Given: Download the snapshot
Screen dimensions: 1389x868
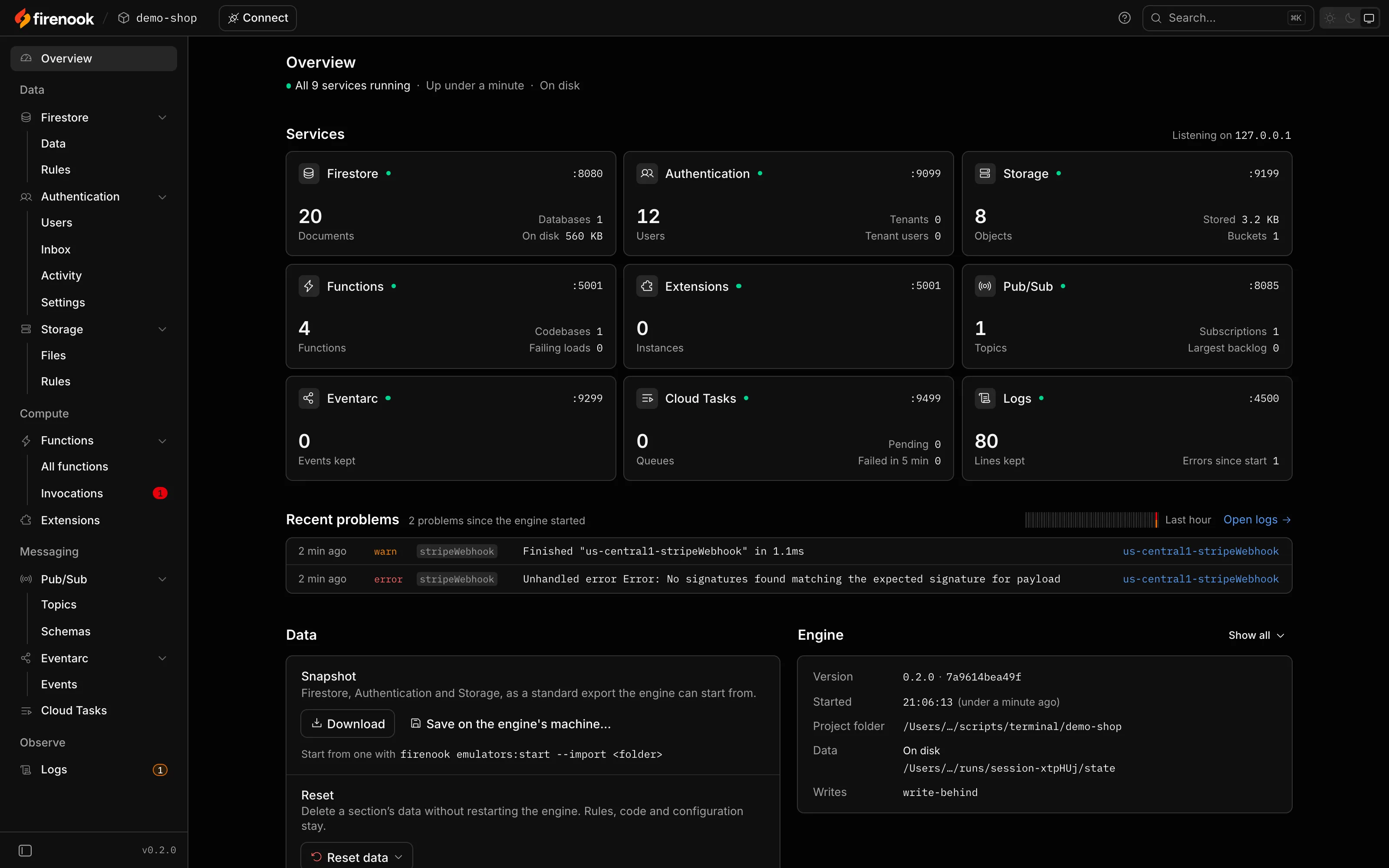Looking at the screenshot, I should 348,724.
